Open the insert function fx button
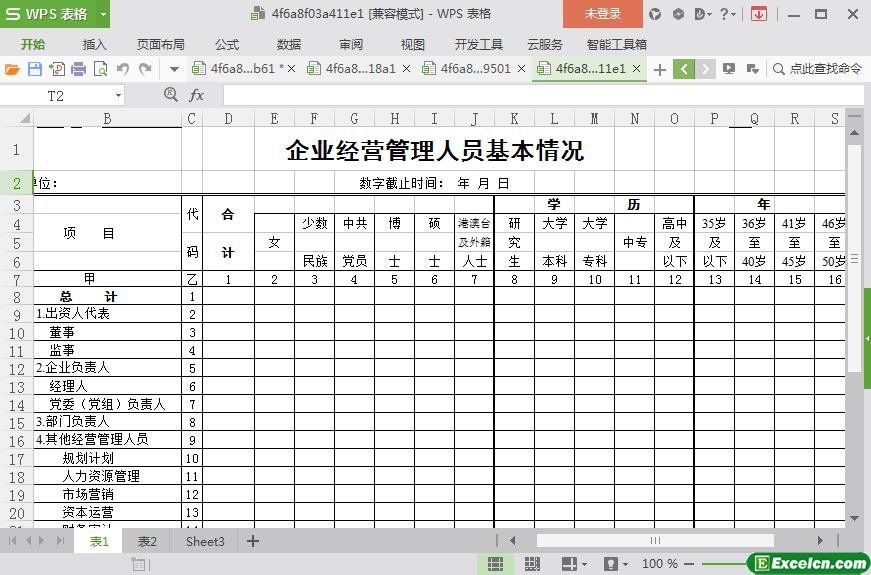Viewport: 871px width, 575px height. (196, 96)
